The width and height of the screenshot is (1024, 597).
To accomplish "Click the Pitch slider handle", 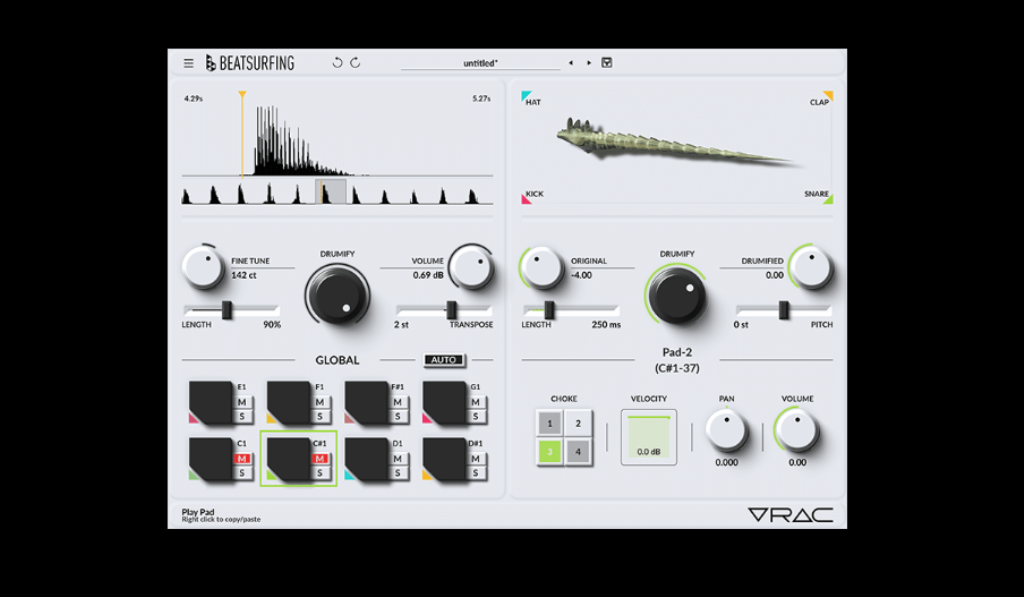I will click(x=784, y=310).
